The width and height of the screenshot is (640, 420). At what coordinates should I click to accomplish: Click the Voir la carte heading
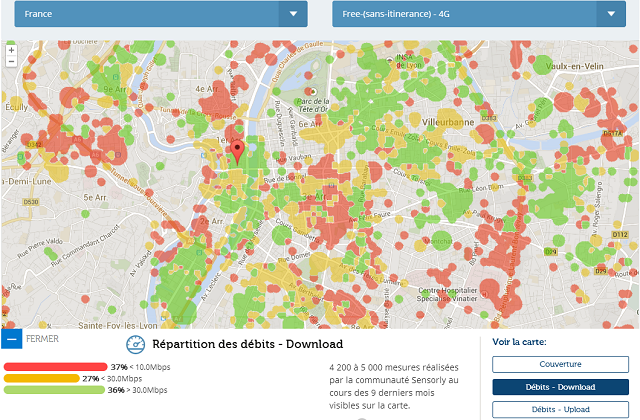[519, 342]
